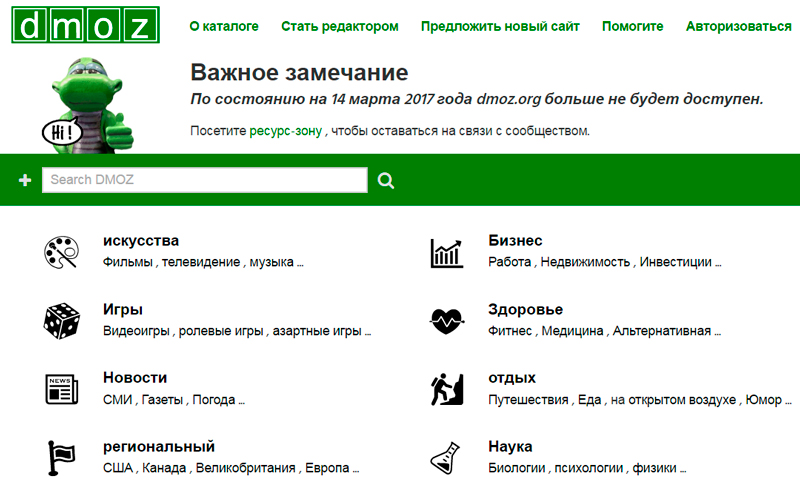Open the Здоровье category heading
Viewport: 800px width, 492px height.
pyautogui.click(x=526, y=309)
